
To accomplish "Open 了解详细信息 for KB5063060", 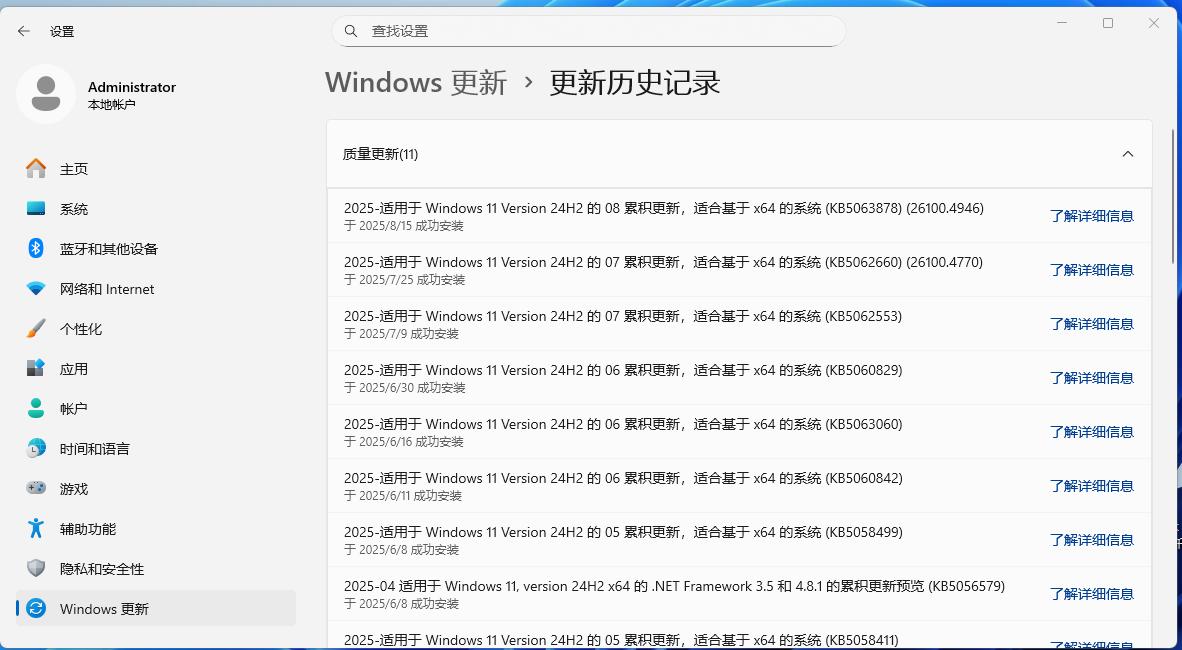I will 1092,432.
